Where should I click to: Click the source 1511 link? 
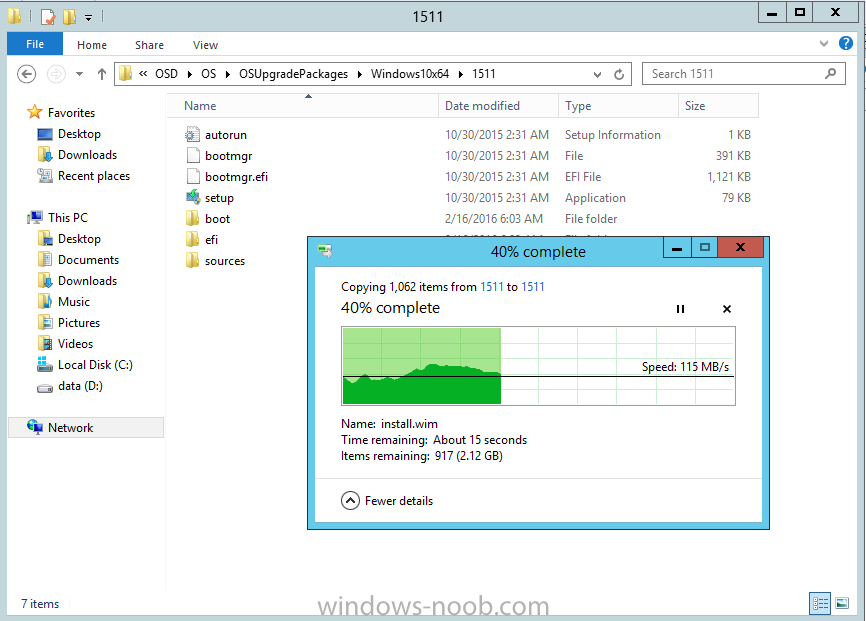point(492,287)
